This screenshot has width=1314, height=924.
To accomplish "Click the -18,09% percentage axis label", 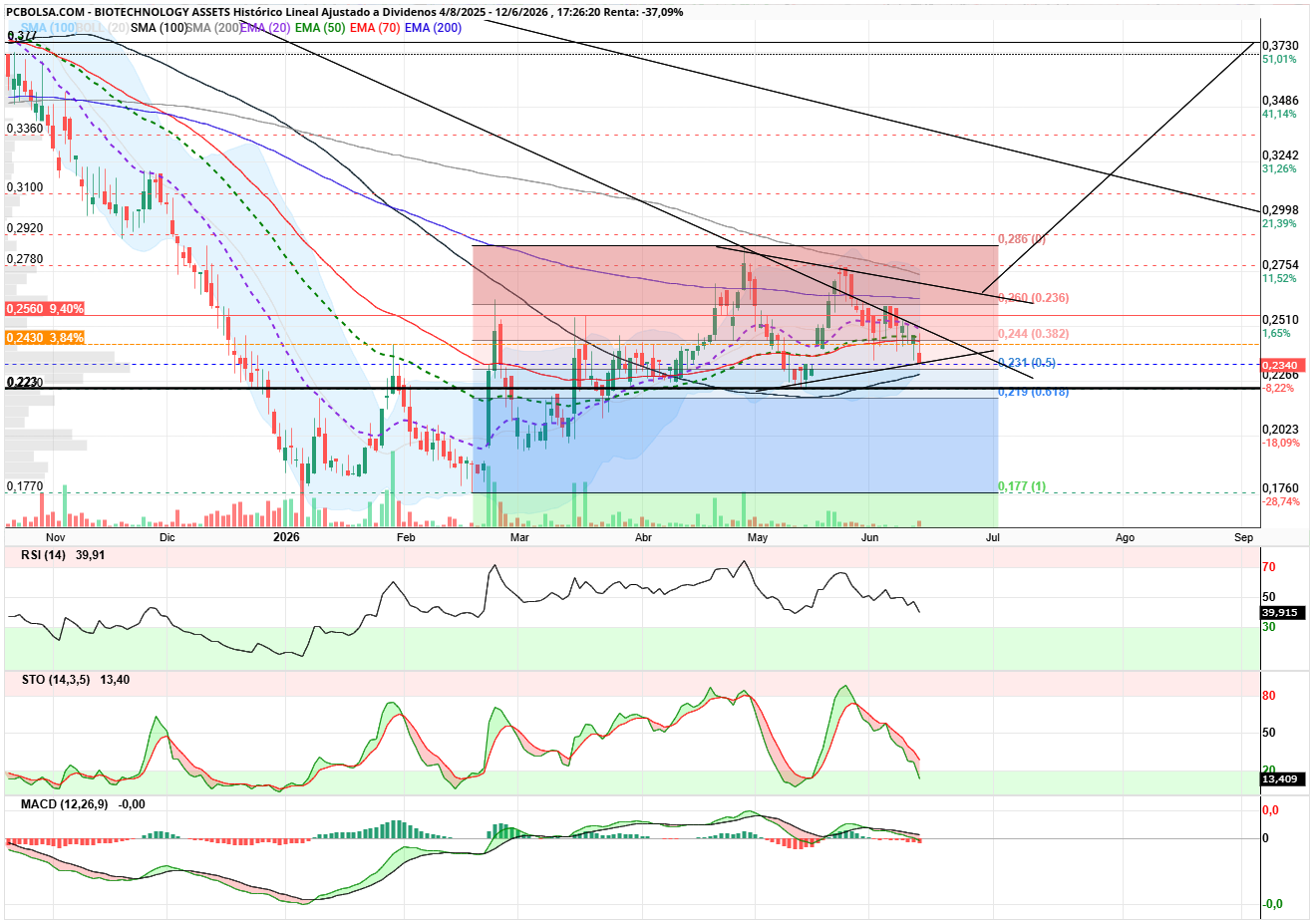I will coord(1281,443).
